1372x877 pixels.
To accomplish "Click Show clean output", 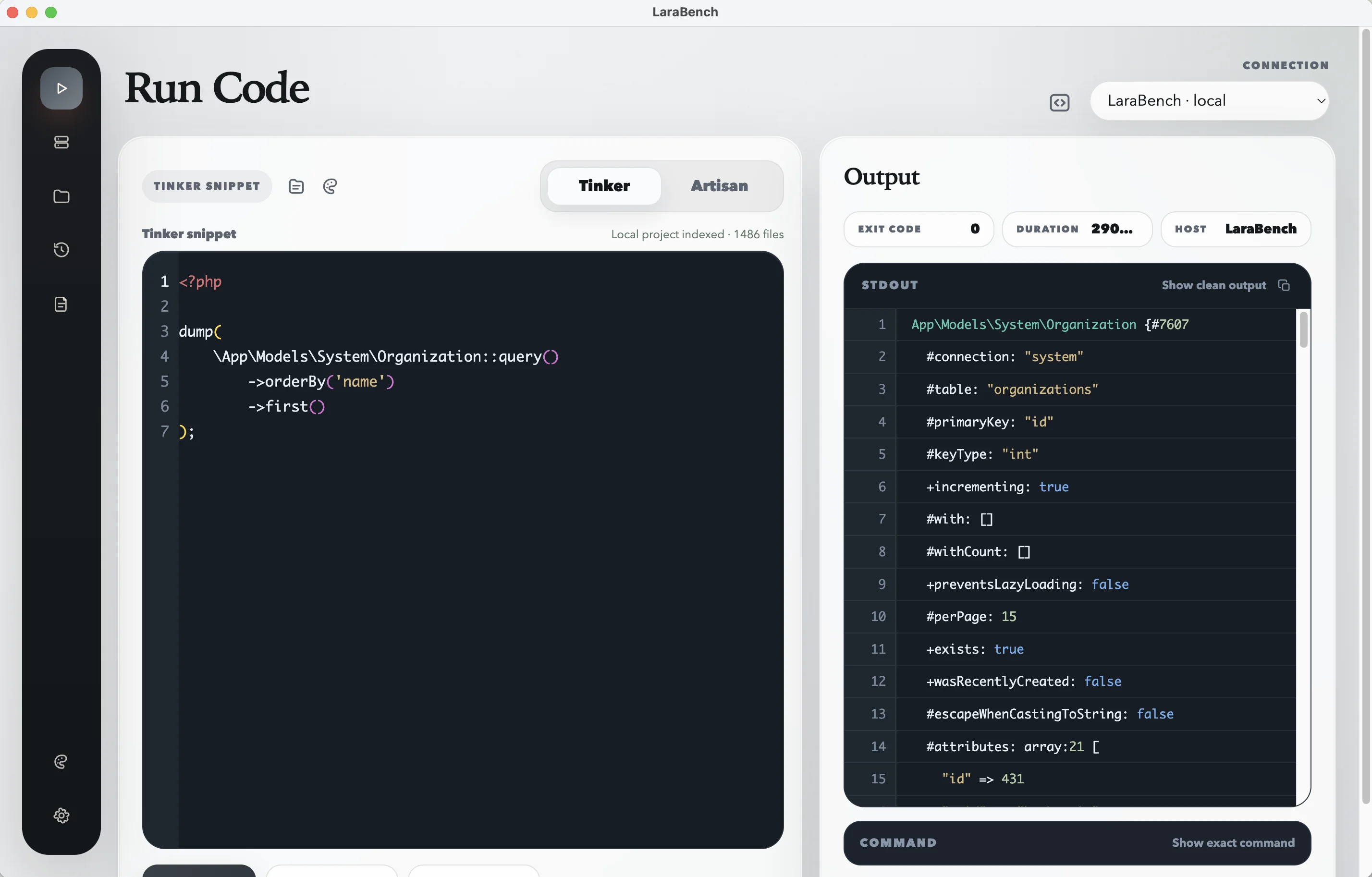I will point(1213,285).
